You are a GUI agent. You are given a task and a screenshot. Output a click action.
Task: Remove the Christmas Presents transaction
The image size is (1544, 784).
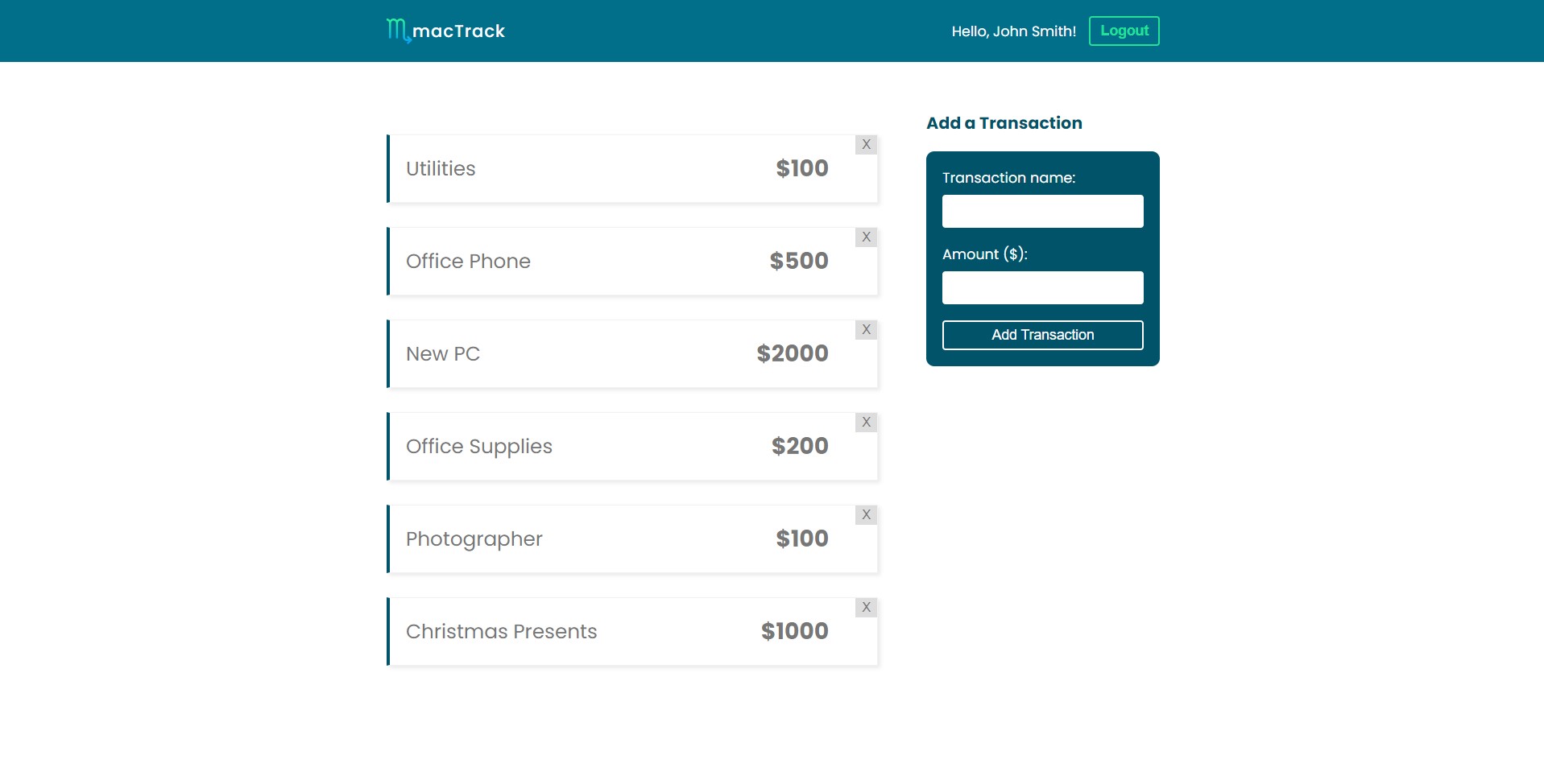pos(866,608)
